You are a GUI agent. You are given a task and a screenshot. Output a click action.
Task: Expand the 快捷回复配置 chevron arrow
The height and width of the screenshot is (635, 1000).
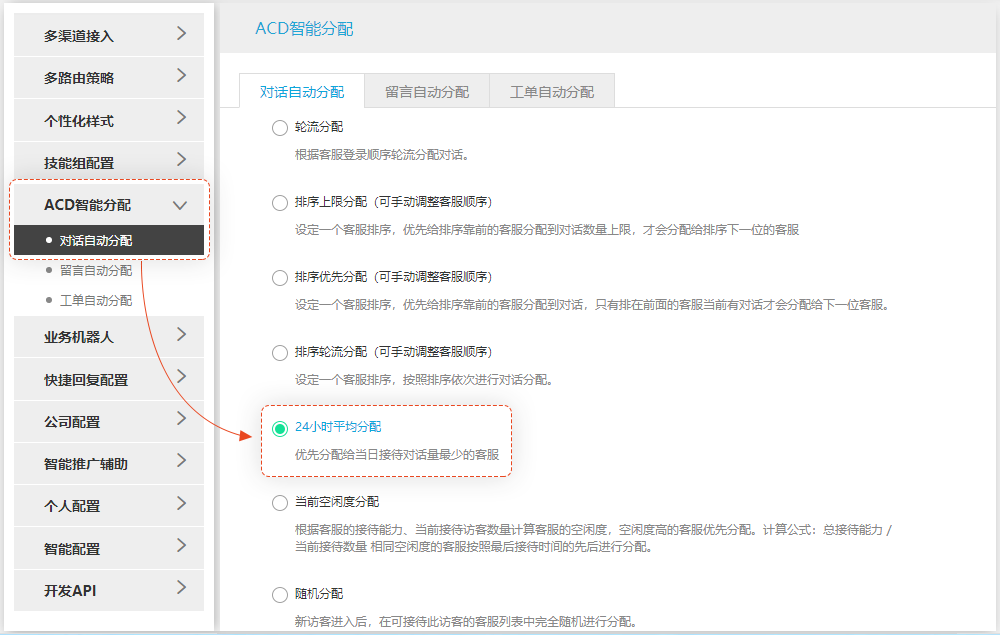tap(181, 376)
